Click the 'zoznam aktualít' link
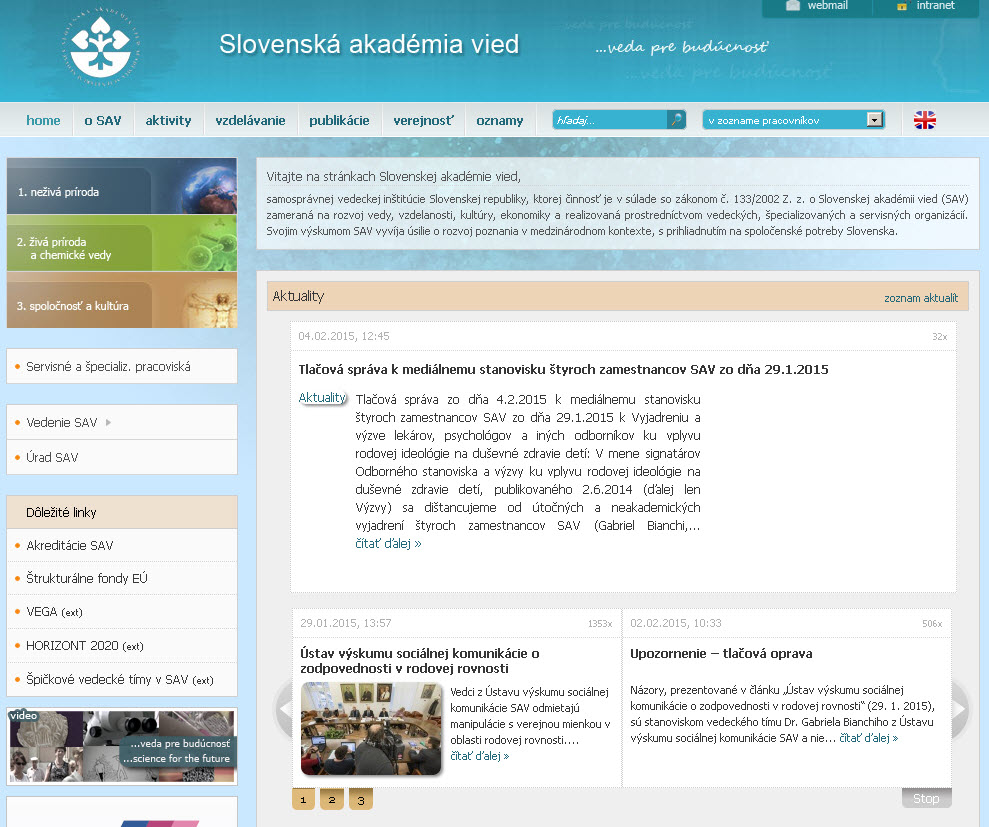 point(920,298)
